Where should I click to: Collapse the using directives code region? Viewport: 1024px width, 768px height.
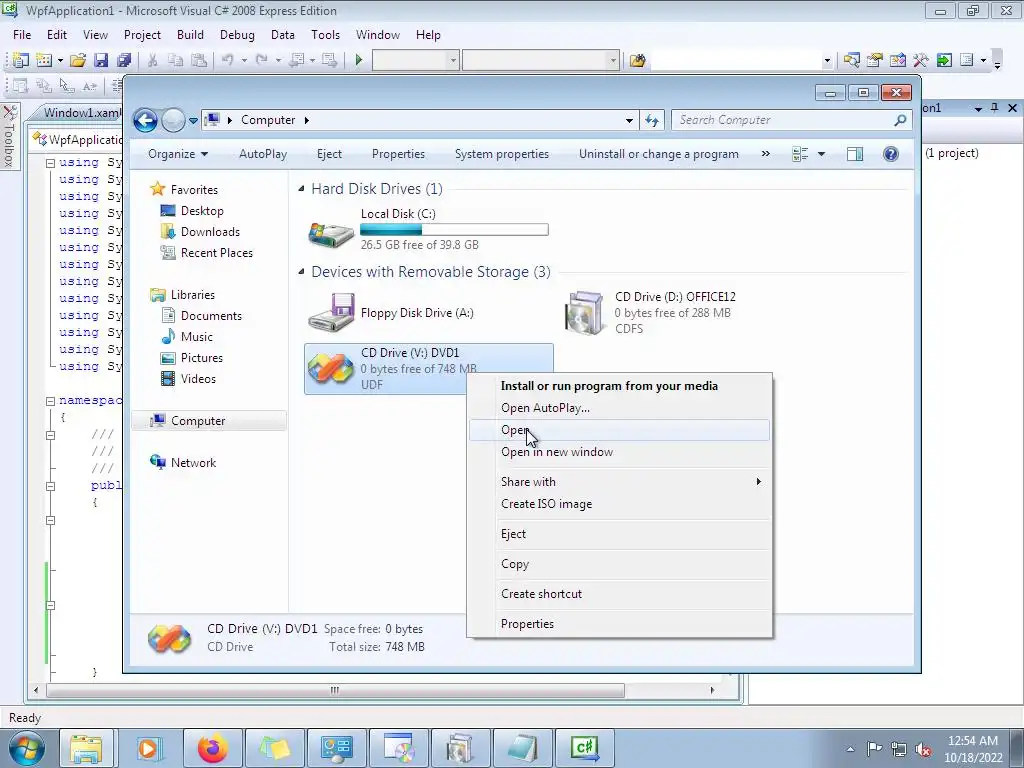(50, 163)
